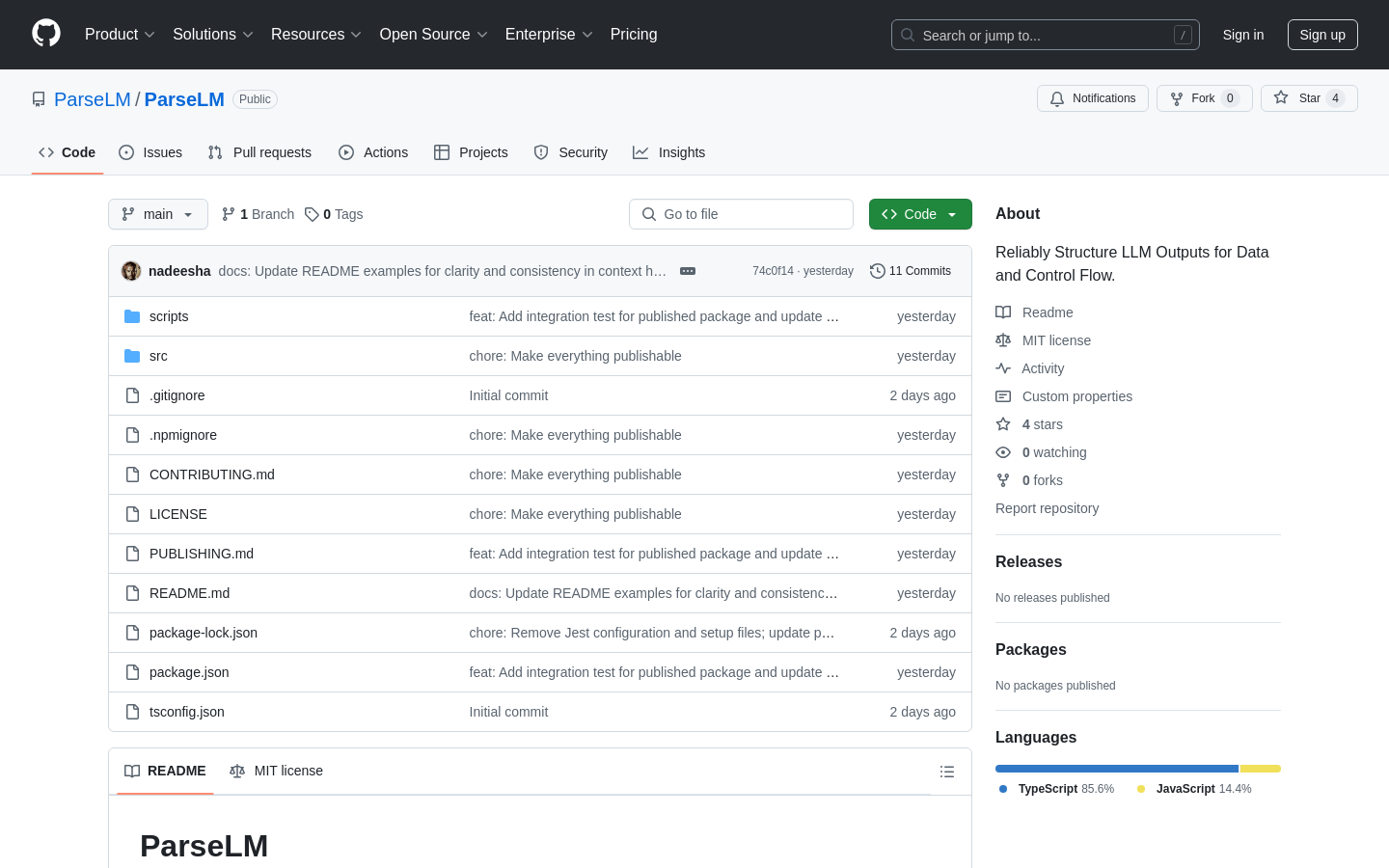Click the TypeScript blue language bar segment
This screenshot has height=868, width=1389.
pyautogui.click(x=1117, y=769)
